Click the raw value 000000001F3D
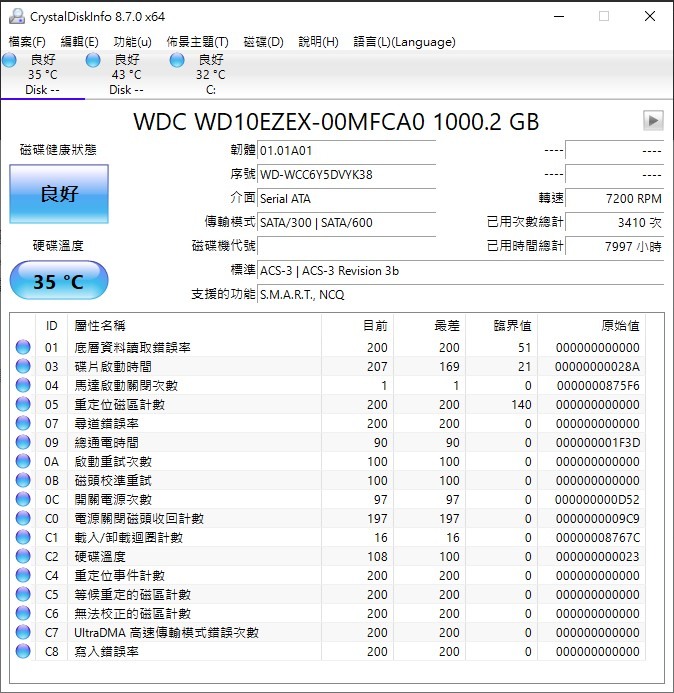674x693 pixels. pos(598,442)
